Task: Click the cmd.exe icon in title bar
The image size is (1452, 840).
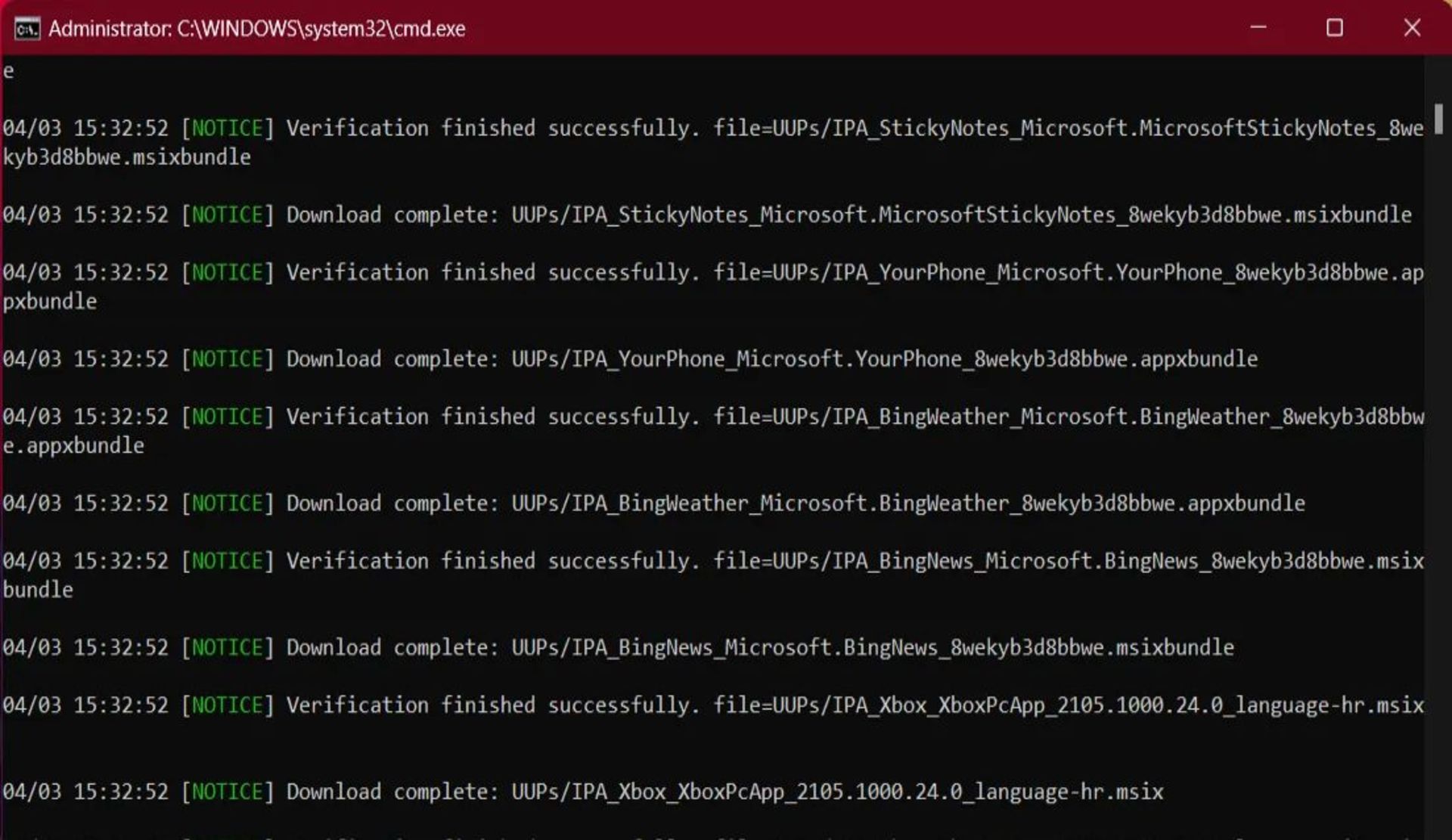Action: pos(27,29)
